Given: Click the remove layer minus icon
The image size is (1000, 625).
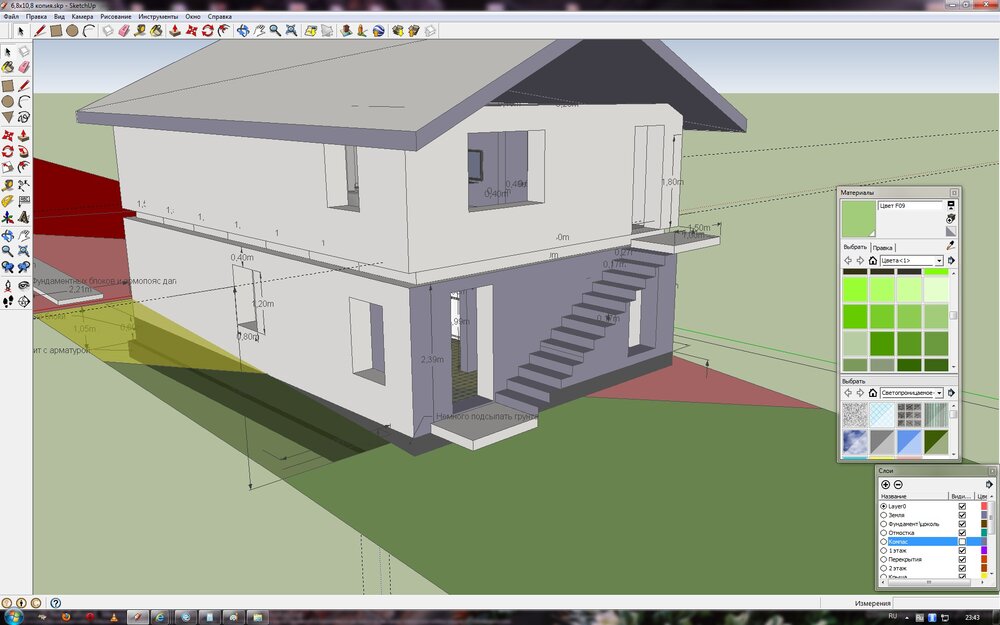Looking at the screenshot, I should [898, 484].
